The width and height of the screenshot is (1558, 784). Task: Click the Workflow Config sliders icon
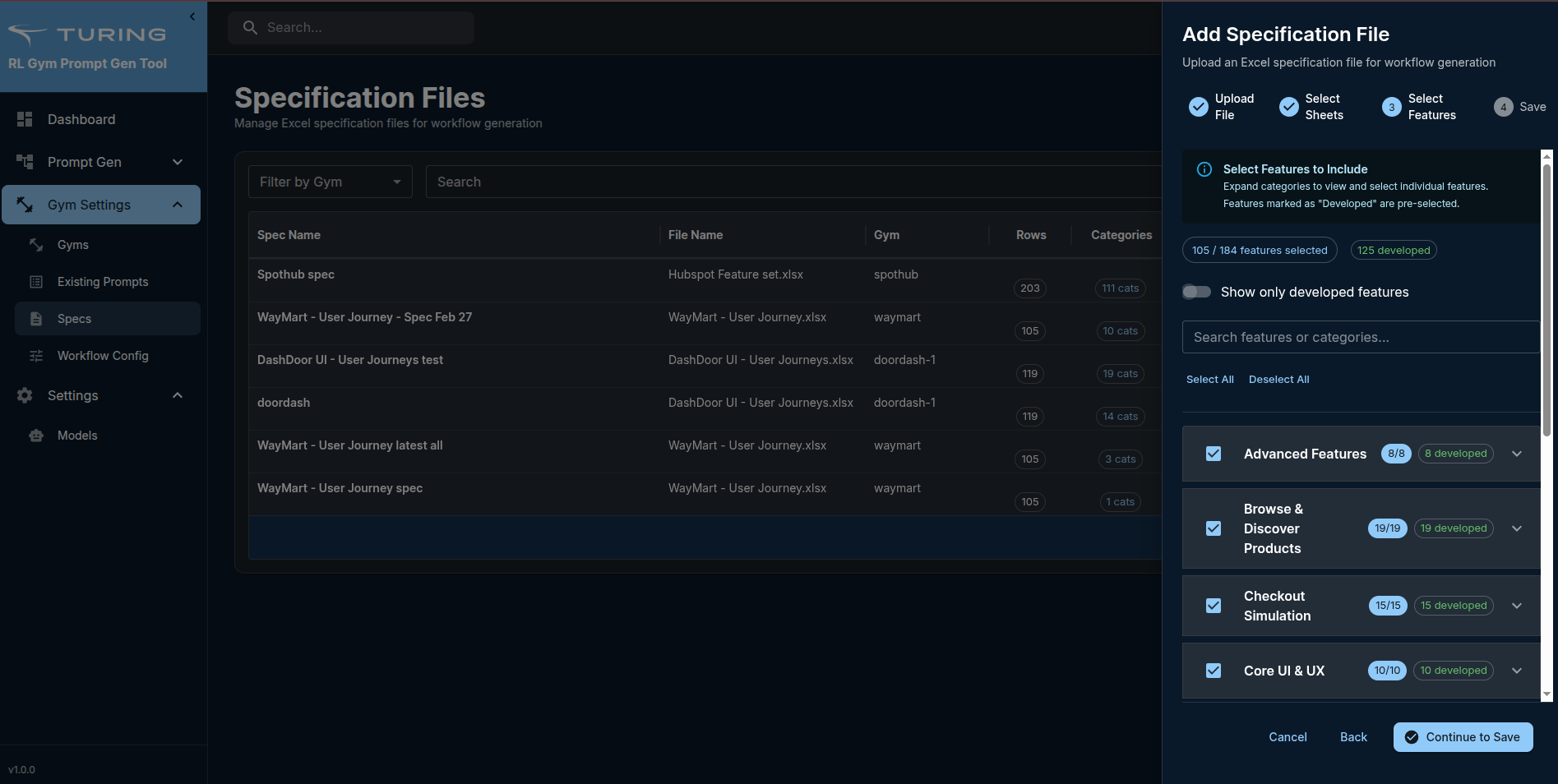[36, 356]
